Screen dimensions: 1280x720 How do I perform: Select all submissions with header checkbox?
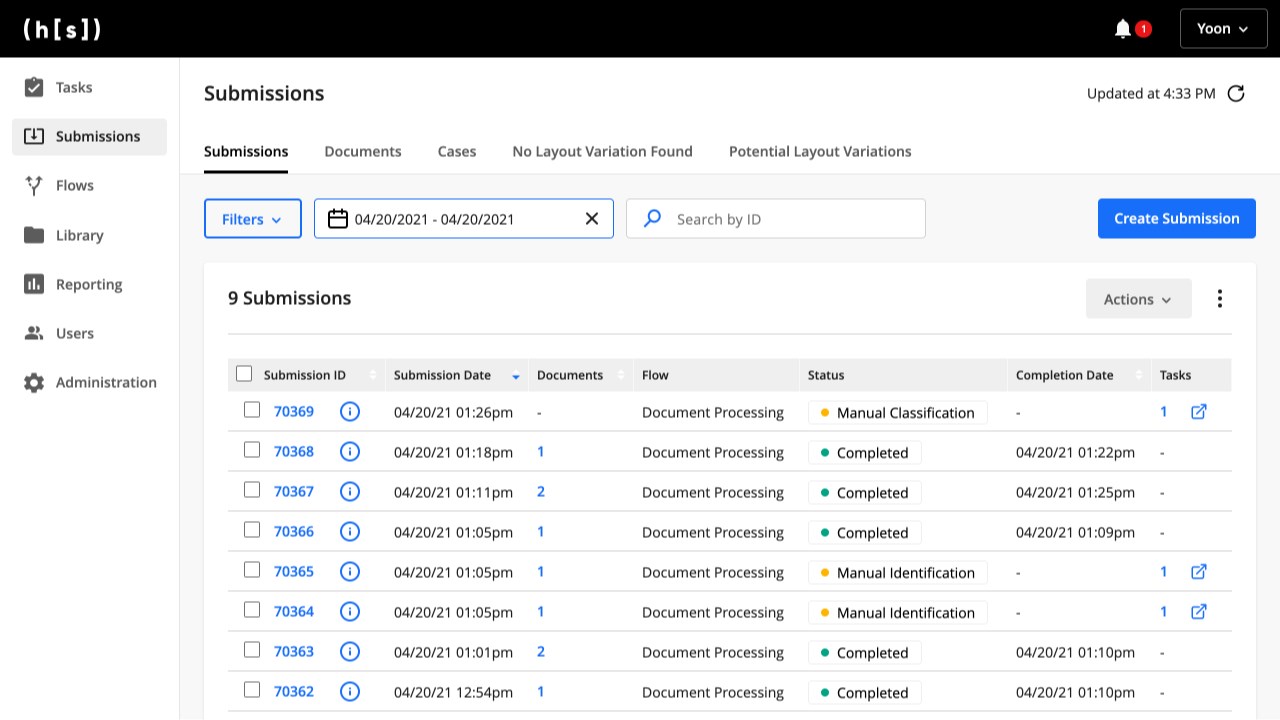click(x=244, y=374)
